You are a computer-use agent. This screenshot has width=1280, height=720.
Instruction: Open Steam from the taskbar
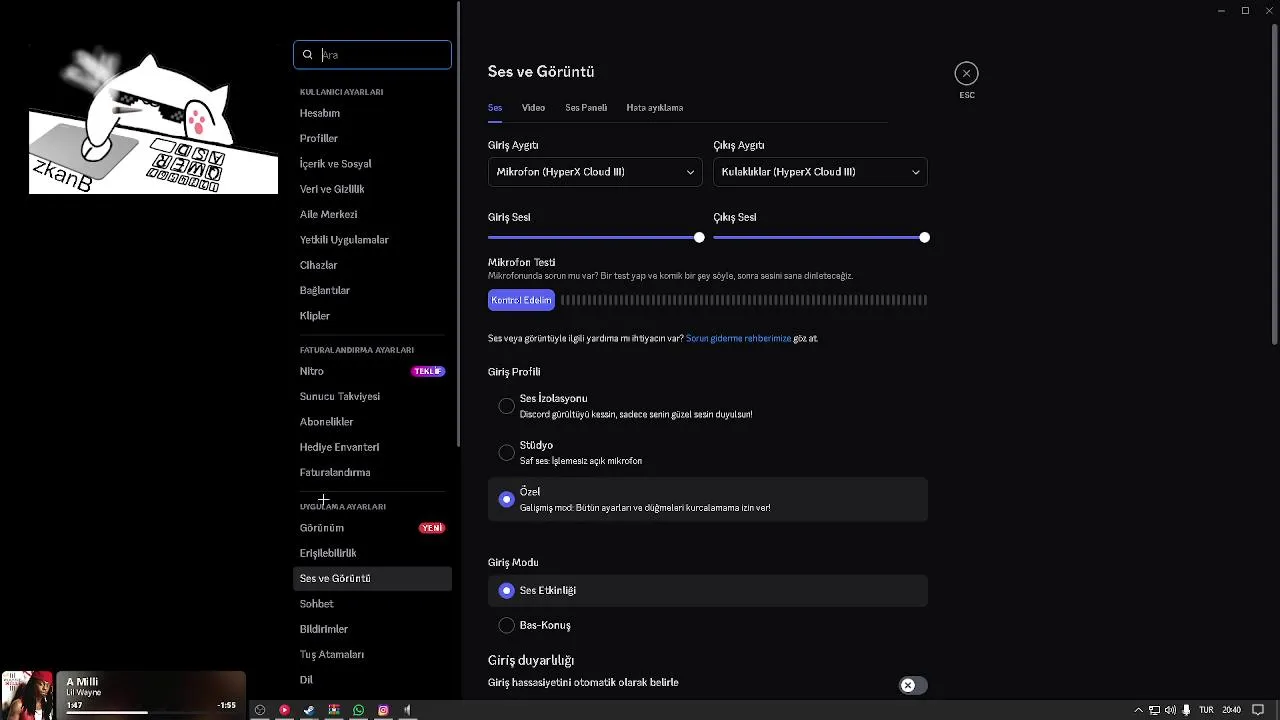pos(309,710)
